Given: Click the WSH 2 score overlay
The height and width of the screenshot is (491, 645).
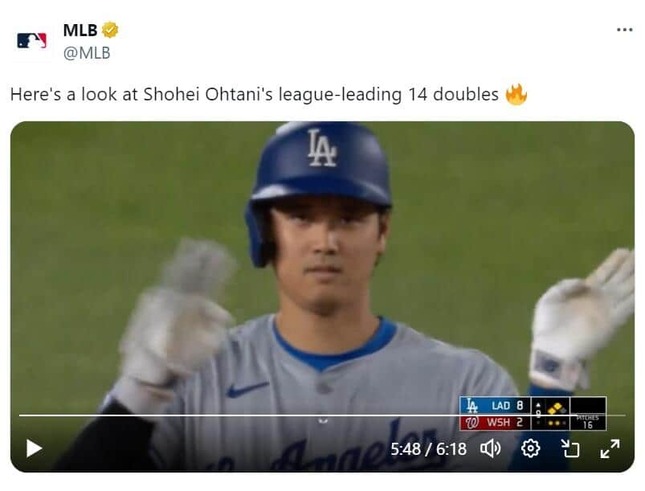Looking at the screenshot, I should (x=495, y=422).
